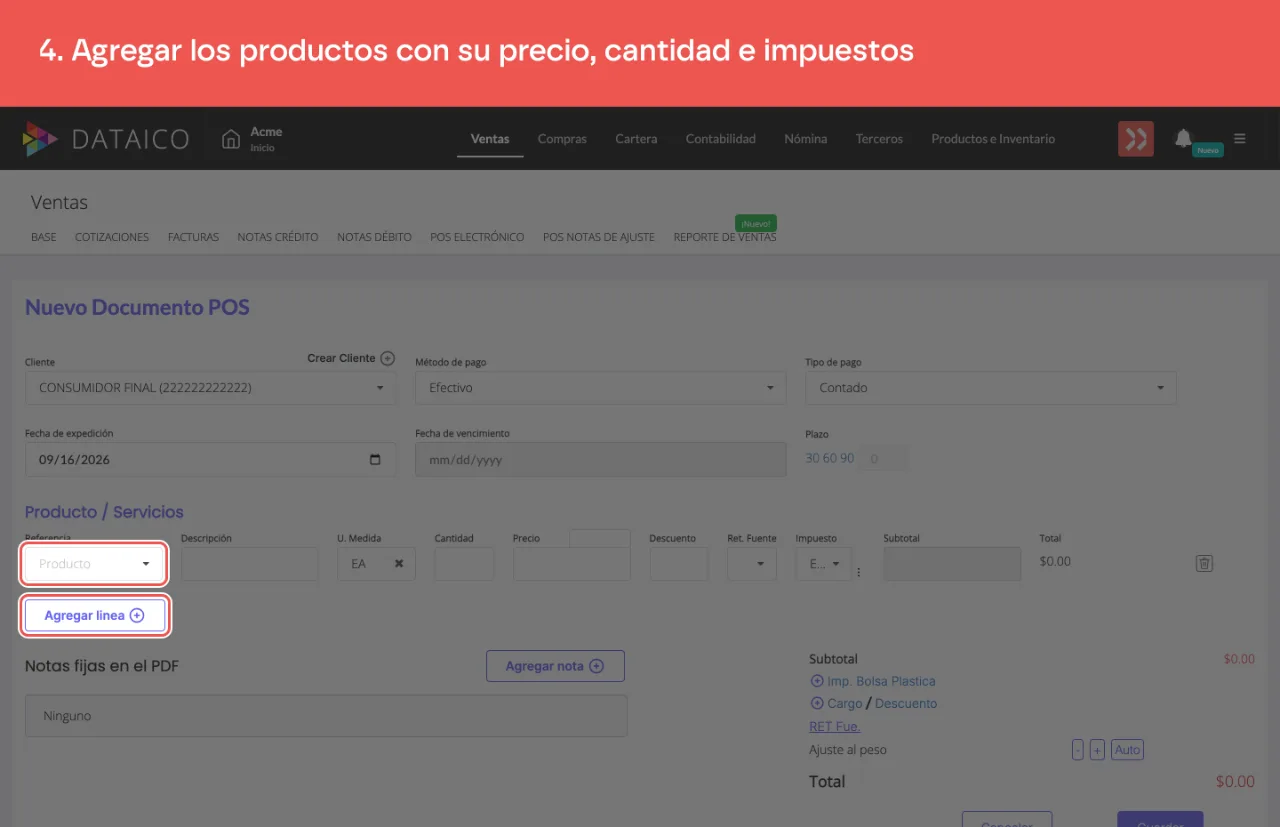
Task: Open the Impuesto dropdown
Action: click(823, 564)
